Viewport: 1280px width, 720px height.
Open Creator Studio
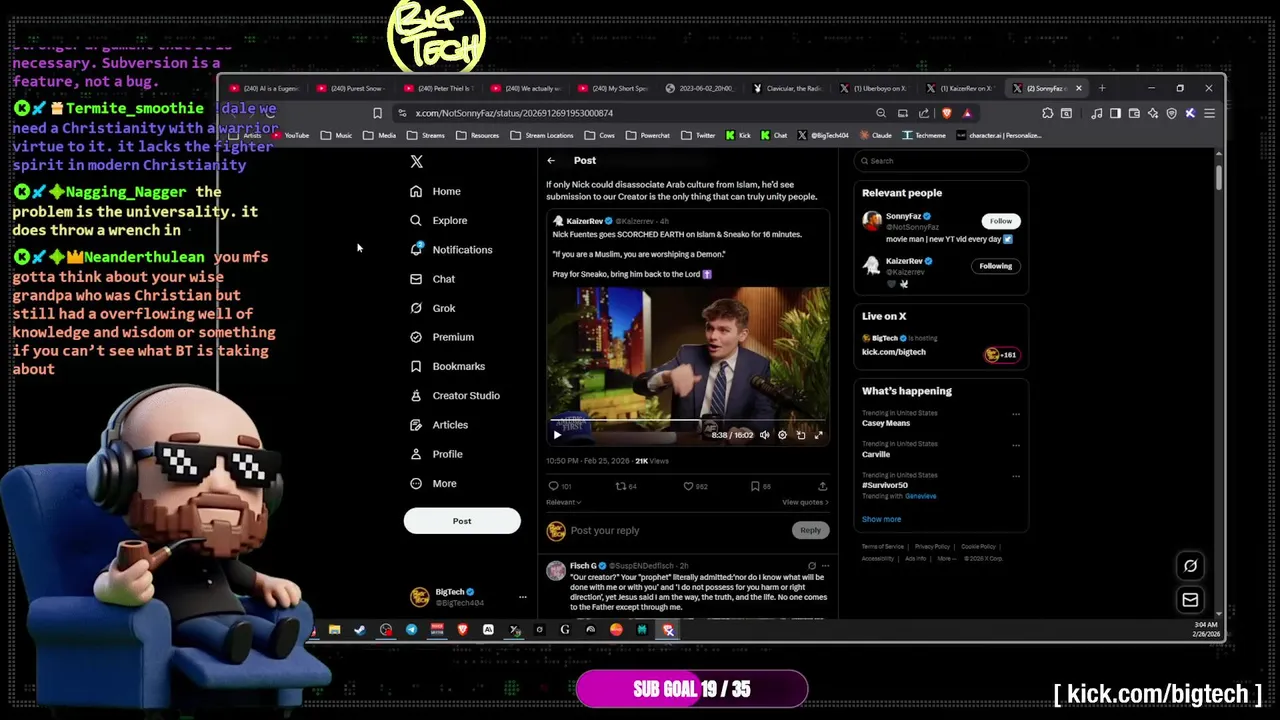[455, 395]
